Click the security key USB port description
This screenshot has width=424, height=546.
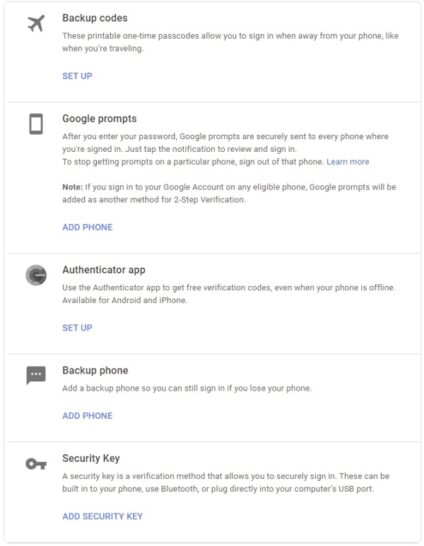[x=226, y=482]
